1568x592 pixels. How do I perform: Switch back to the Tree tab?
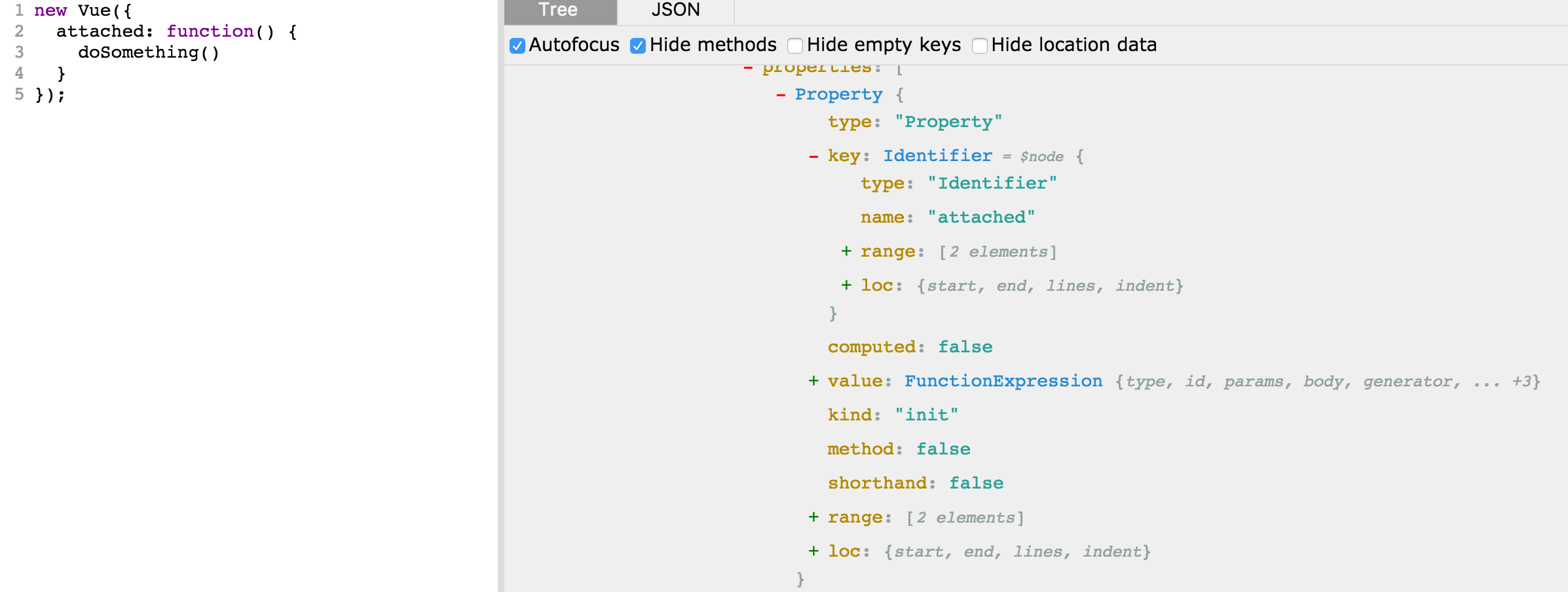[x=558, y=10]
